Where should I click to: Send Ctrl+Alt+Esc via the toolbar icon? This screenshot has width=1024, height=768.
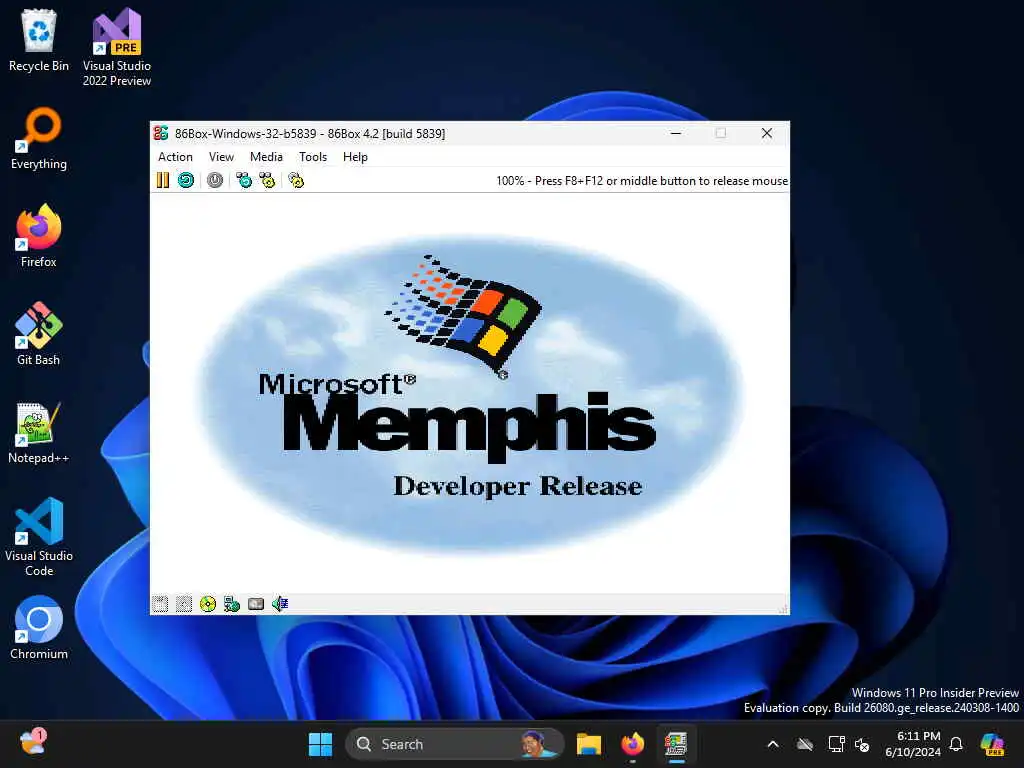[x=268, y=180]
